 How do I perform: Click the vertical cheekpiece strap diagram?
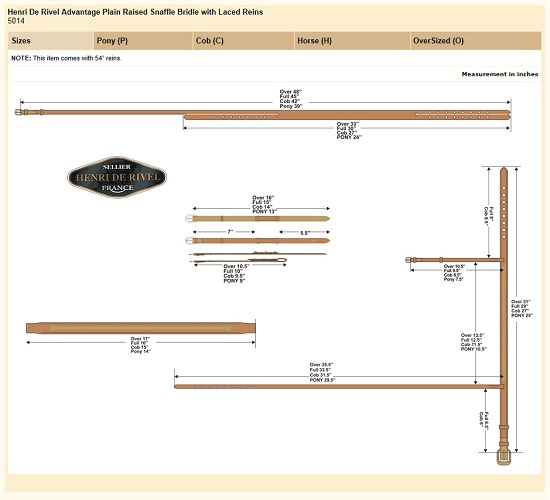pos(504,316)
